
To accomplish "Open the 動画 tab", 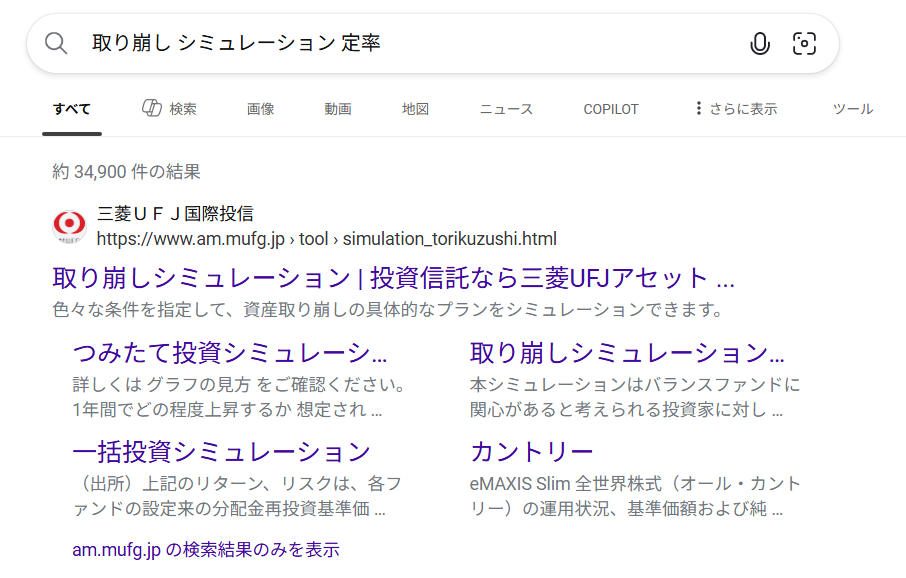I will coord(338,109).
